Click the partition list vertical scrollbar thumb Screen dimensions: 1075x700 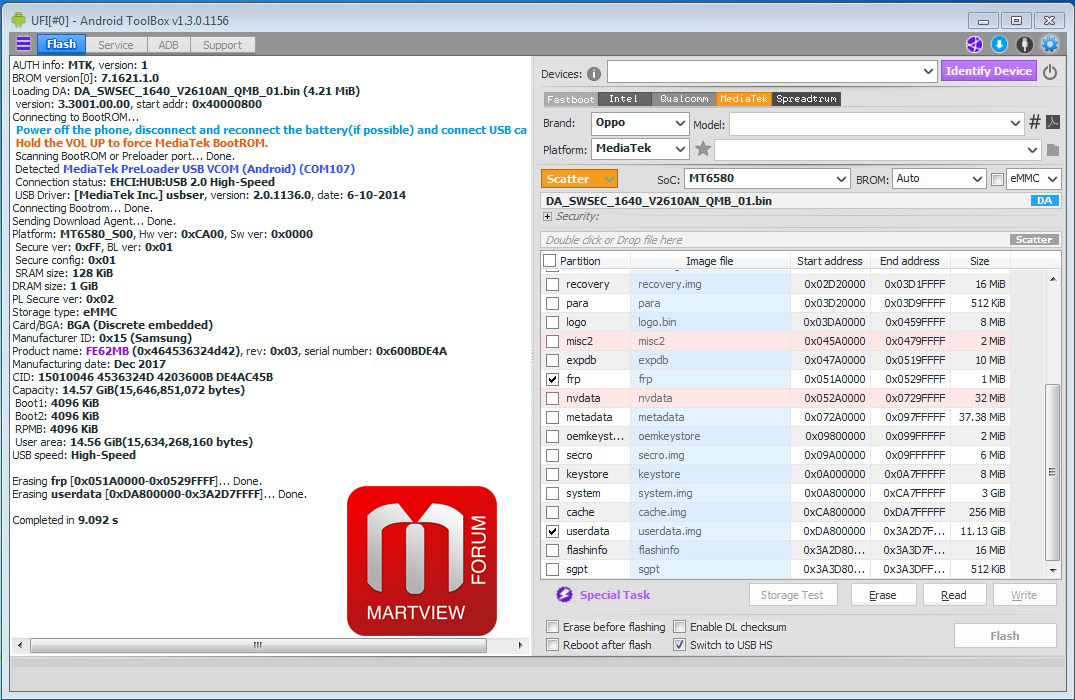(1052, 473)
